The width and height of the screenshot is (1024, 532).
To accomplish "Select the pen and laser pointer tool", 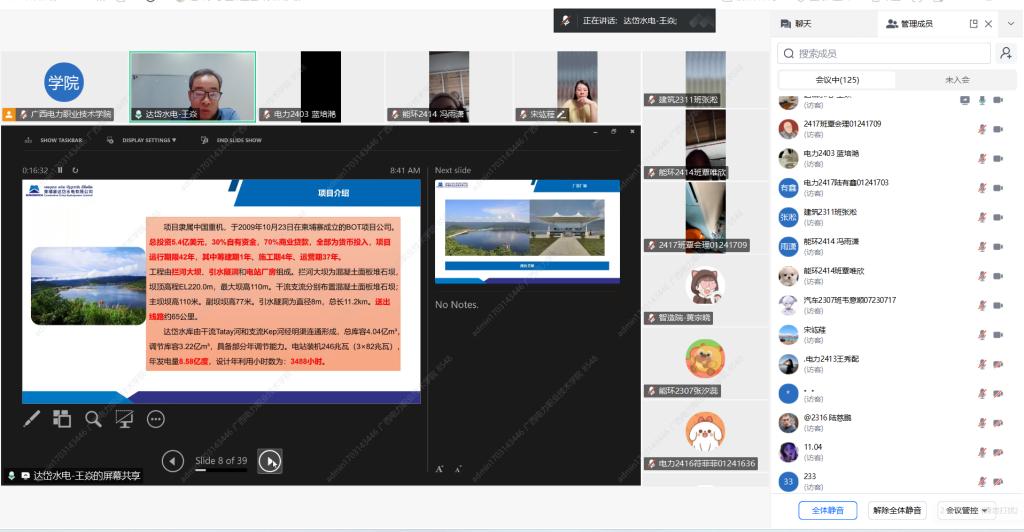I will (31, 419).
